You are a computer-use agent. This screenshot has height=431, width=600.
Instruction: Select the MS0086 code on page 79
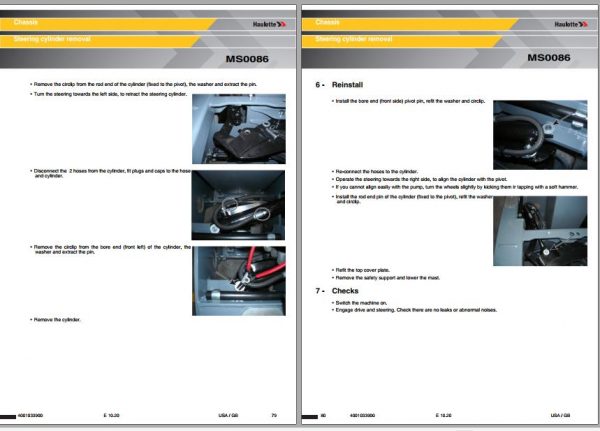coord(247,59)
